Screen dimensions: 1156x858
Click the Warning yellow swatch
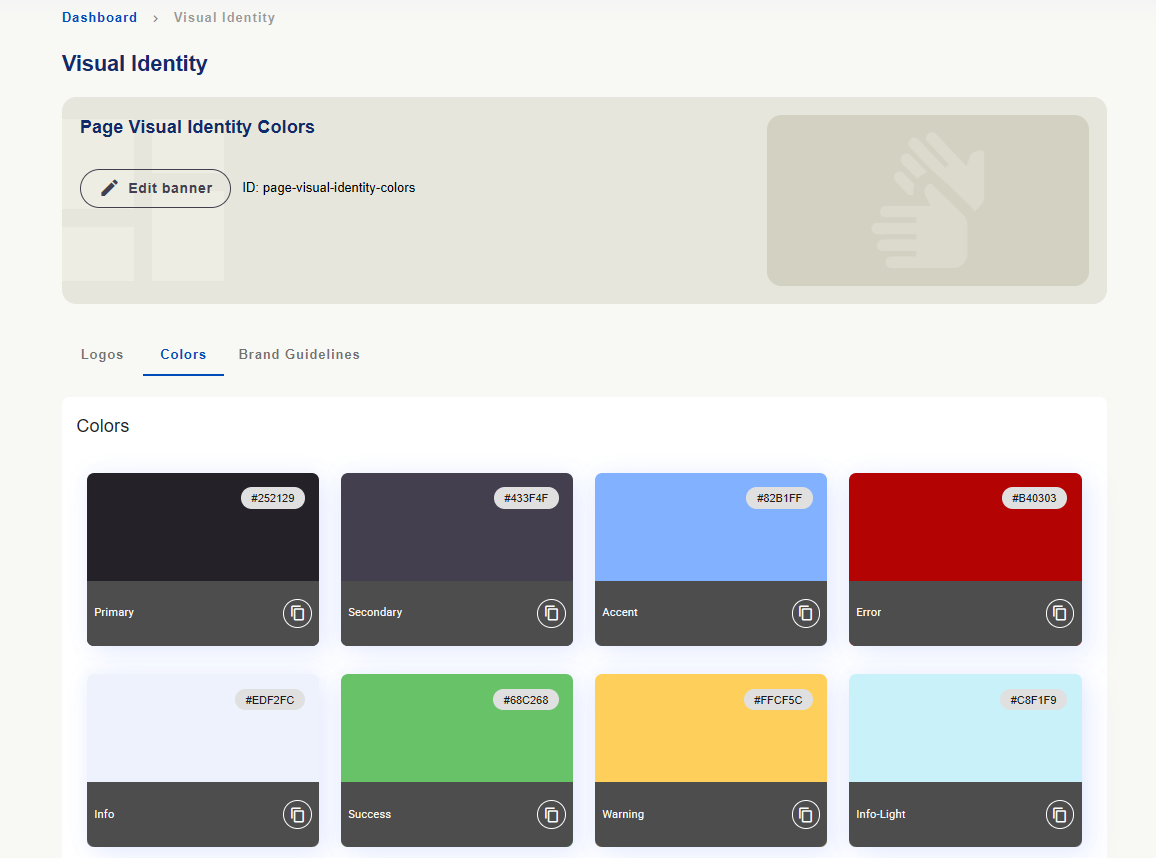click(711, 728)
